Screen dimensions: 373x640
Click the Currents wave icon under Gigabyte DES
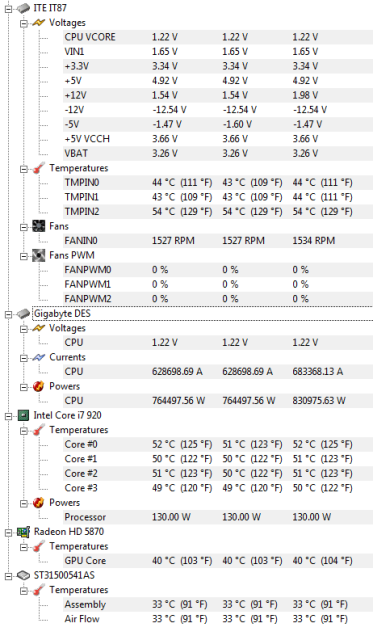[39, 358]
